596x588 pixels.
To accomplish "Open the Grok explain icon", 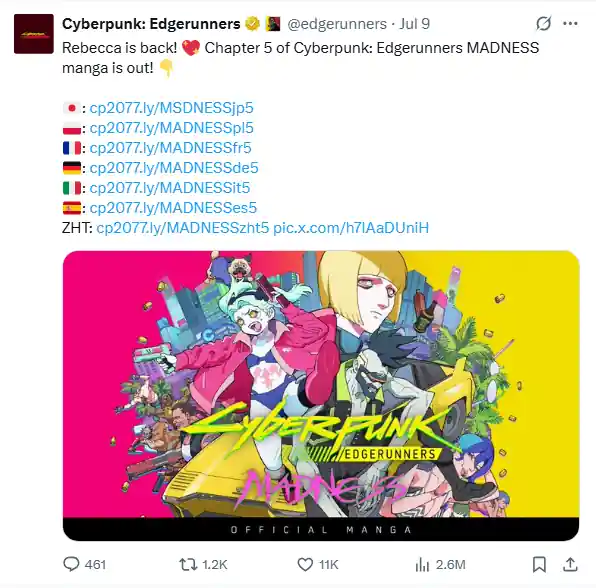I will (x=544, y=24).
